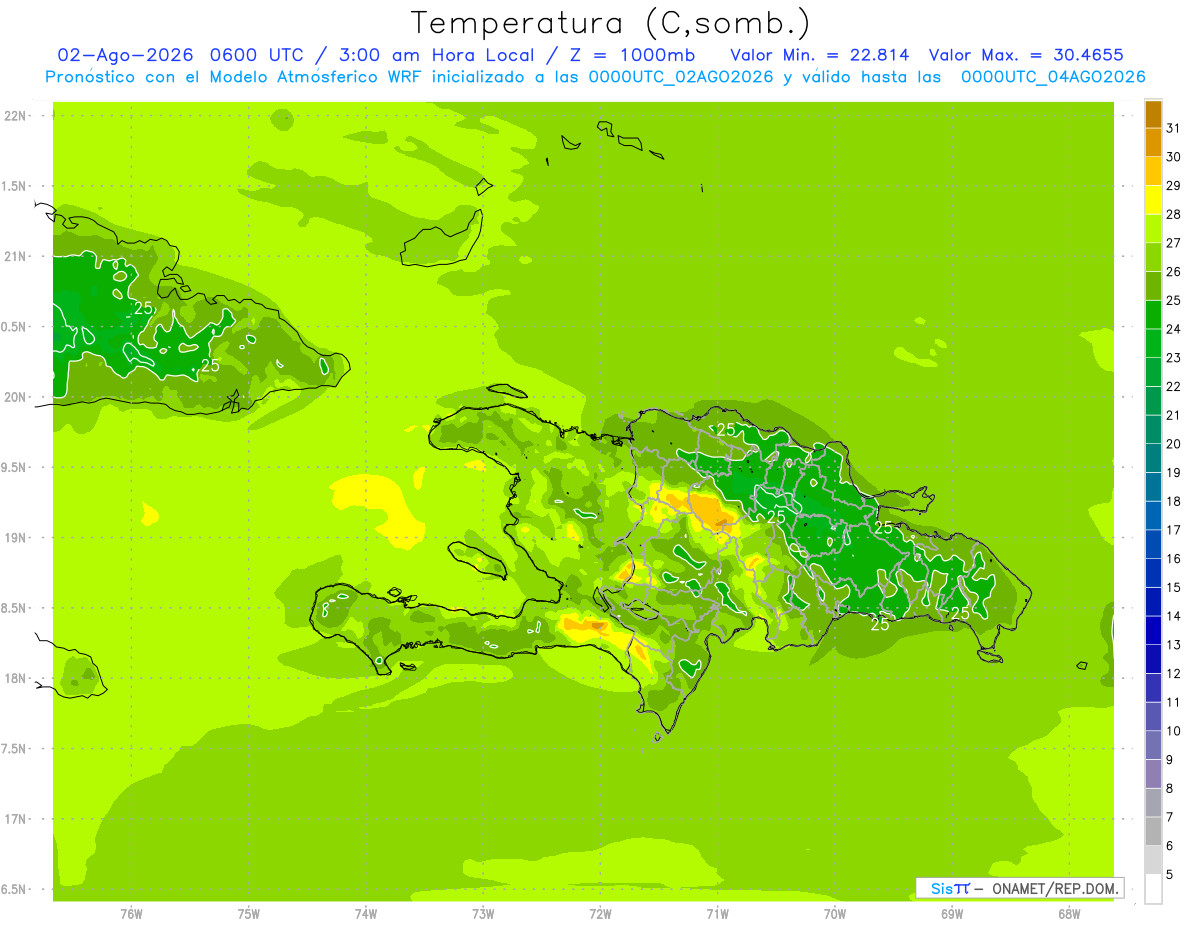Click the 18N latitude tick label
Image resolution: width=1200 pixels, height=927 pixels.
tap(15, 678)
